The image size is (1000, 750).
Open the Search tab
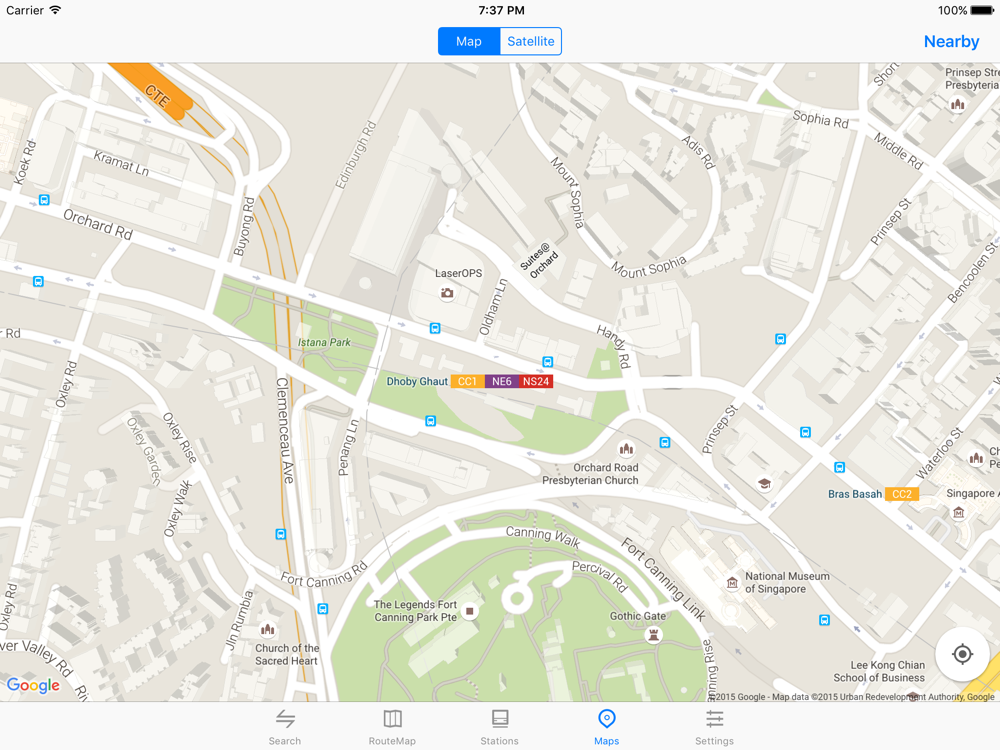(284, 727)
